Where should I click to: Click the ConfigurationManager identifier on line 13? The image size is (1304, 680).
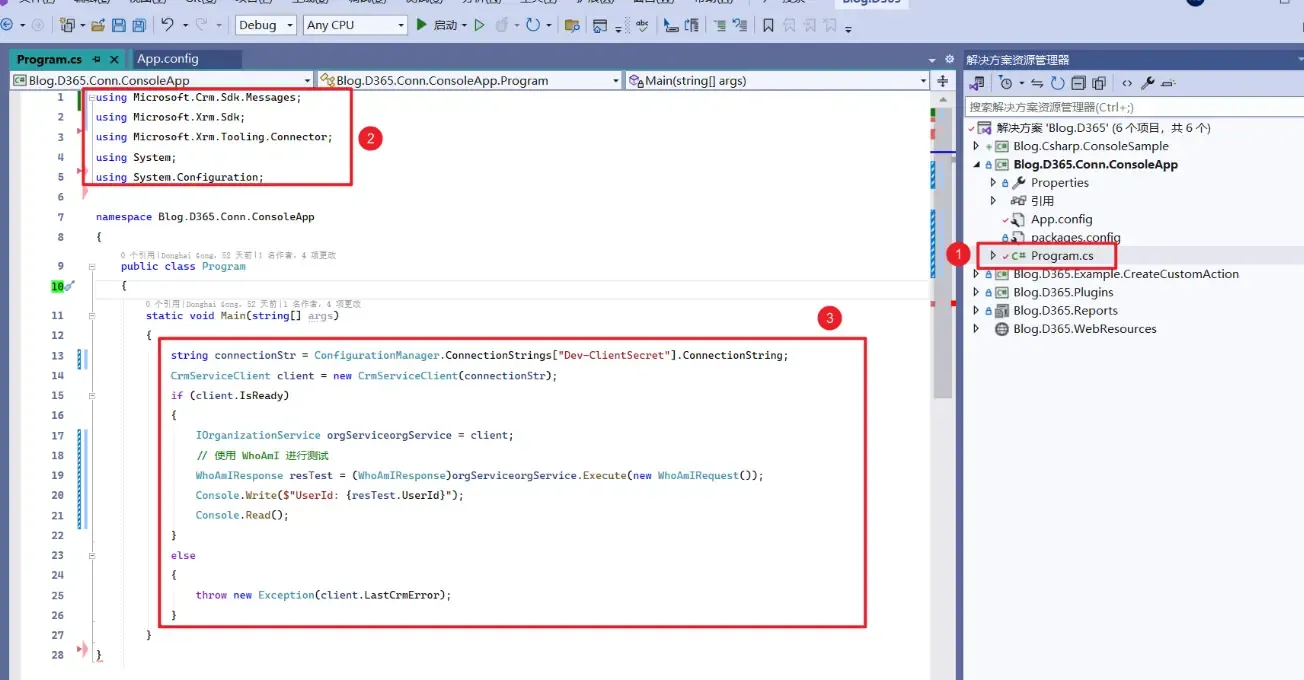tap(377, 355)
